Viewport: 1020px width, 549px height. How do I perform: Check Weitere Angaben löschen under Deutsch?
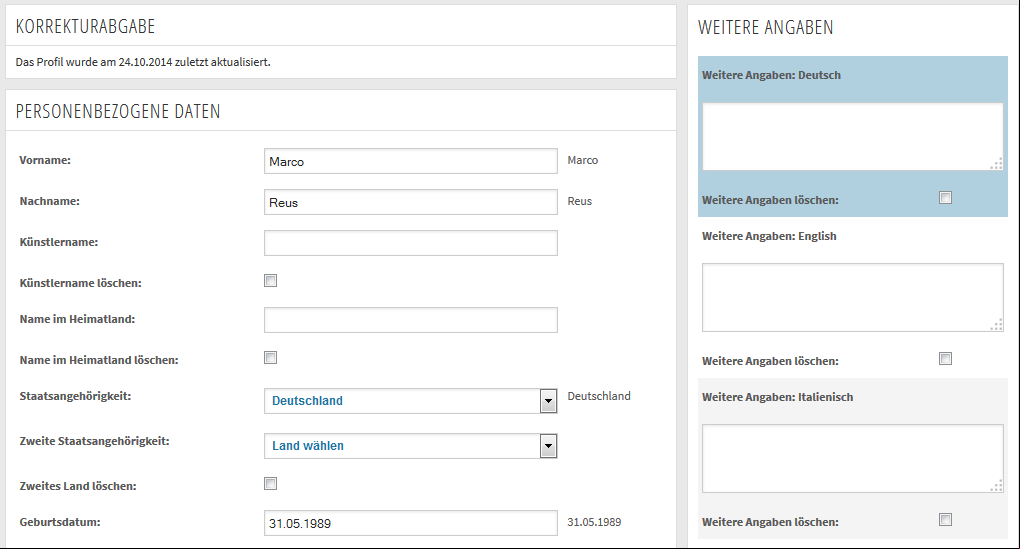(946, 198)
